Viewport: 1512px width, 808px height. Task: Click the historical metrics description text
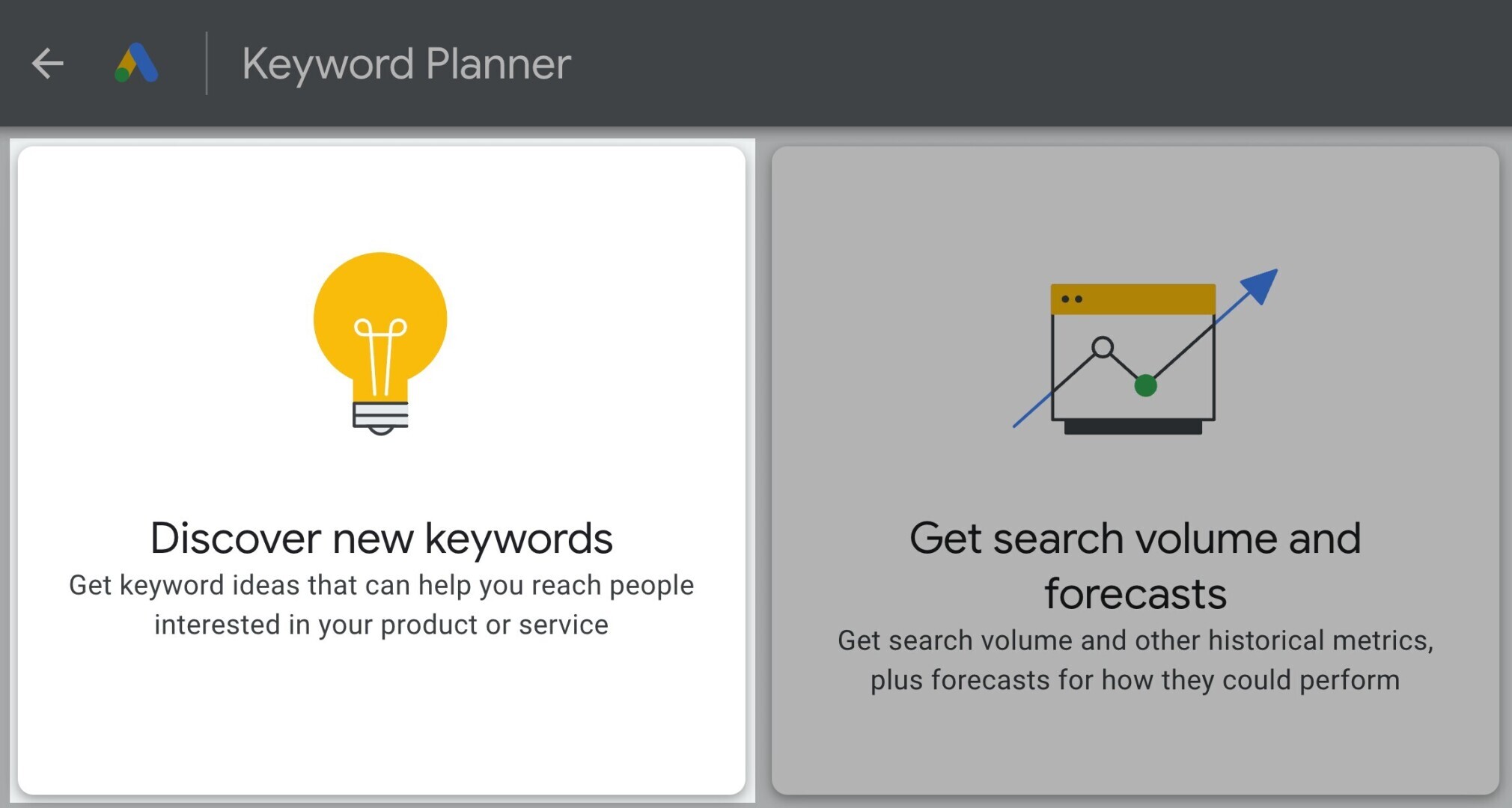click(x=1135, y=660)
